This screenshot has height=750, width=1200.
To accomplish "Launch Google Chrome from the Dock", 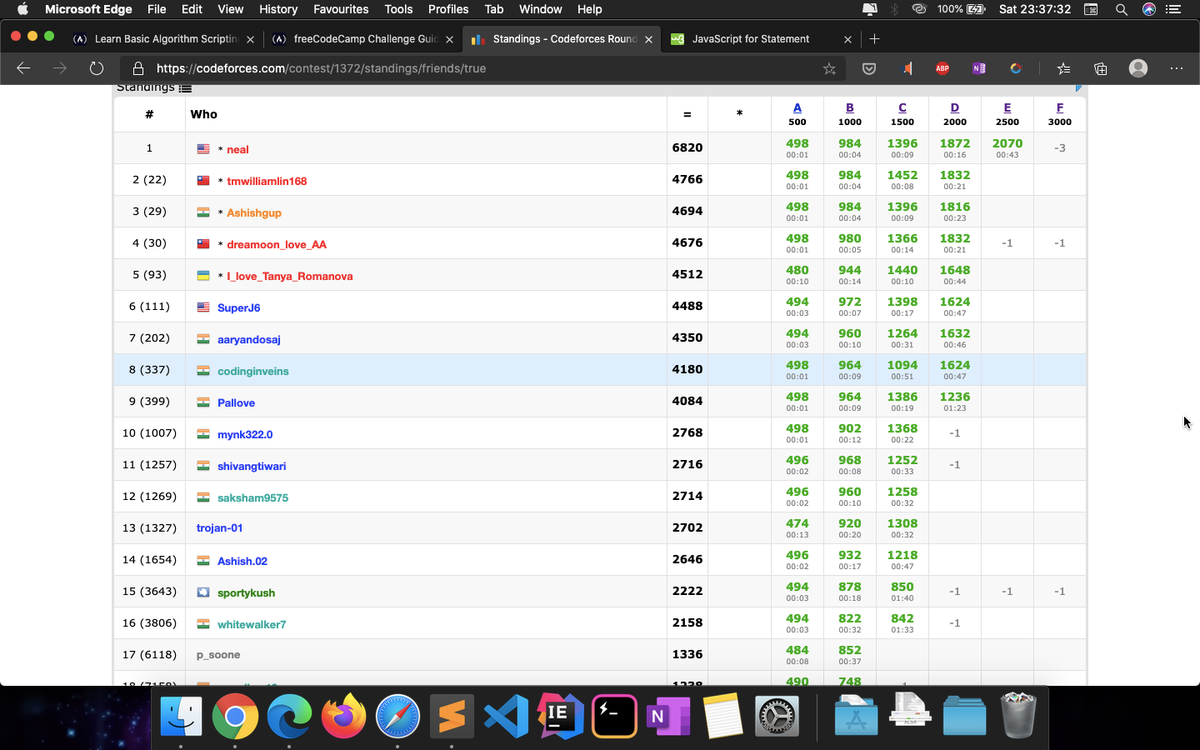I will coord(235,716).
